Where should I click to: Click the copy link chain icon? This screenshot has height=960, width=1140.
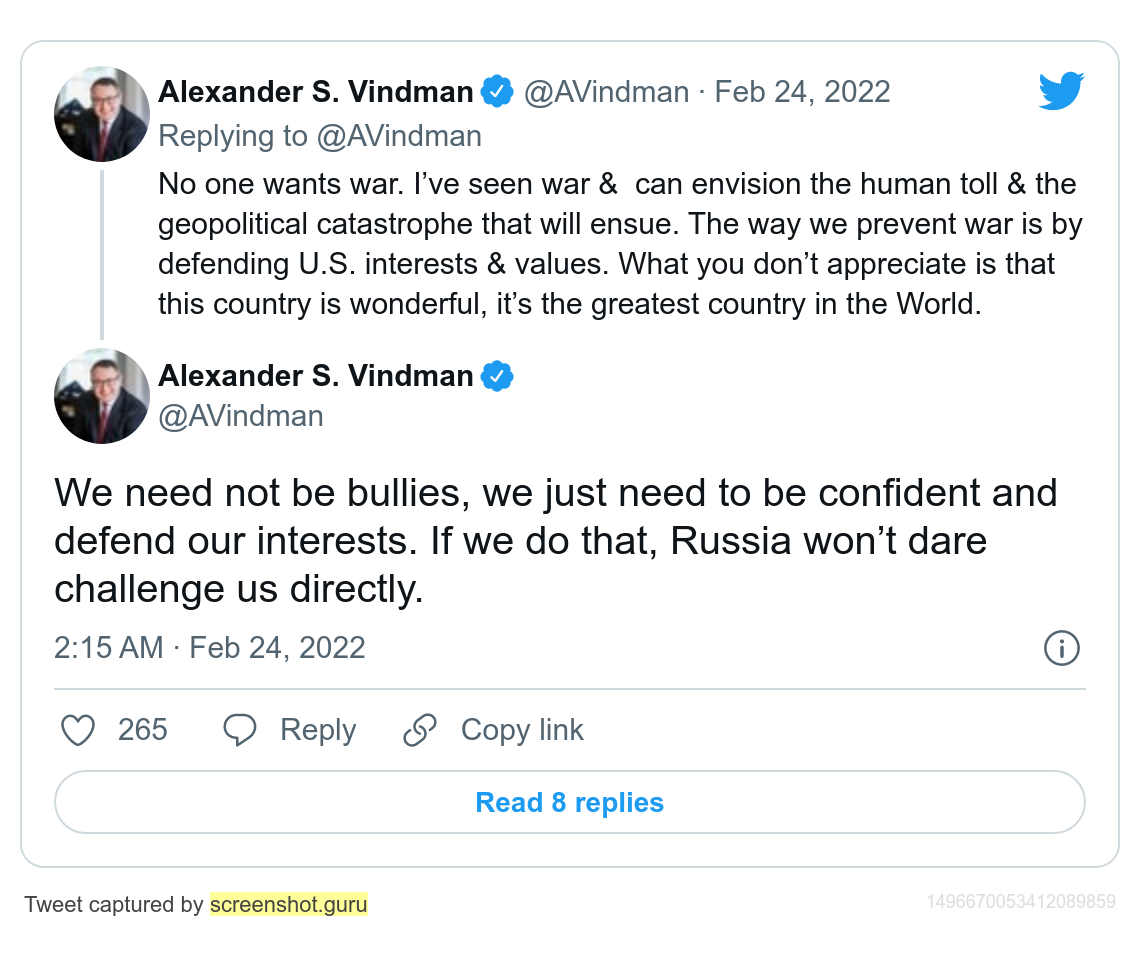click(420, 730)
